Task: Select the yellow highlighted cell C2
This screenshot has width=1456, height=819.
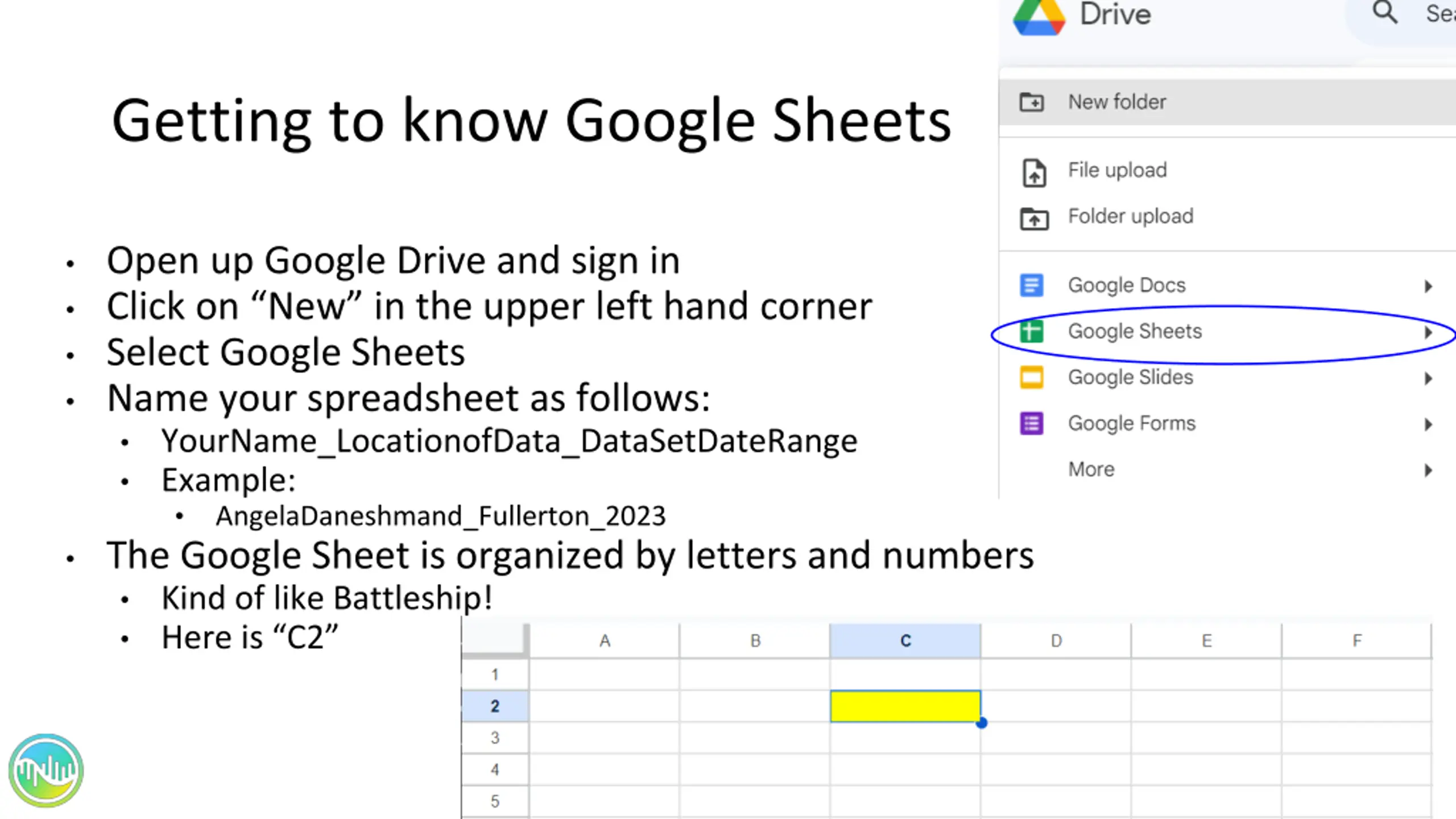Action: point(905,706)
